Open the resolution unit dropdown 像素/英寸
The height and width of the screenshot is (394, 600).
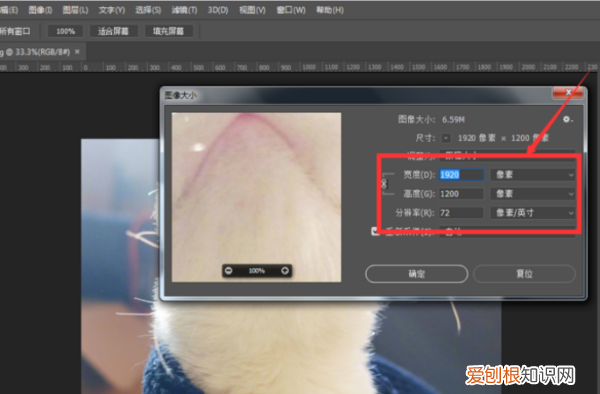[x=533, y=213]
